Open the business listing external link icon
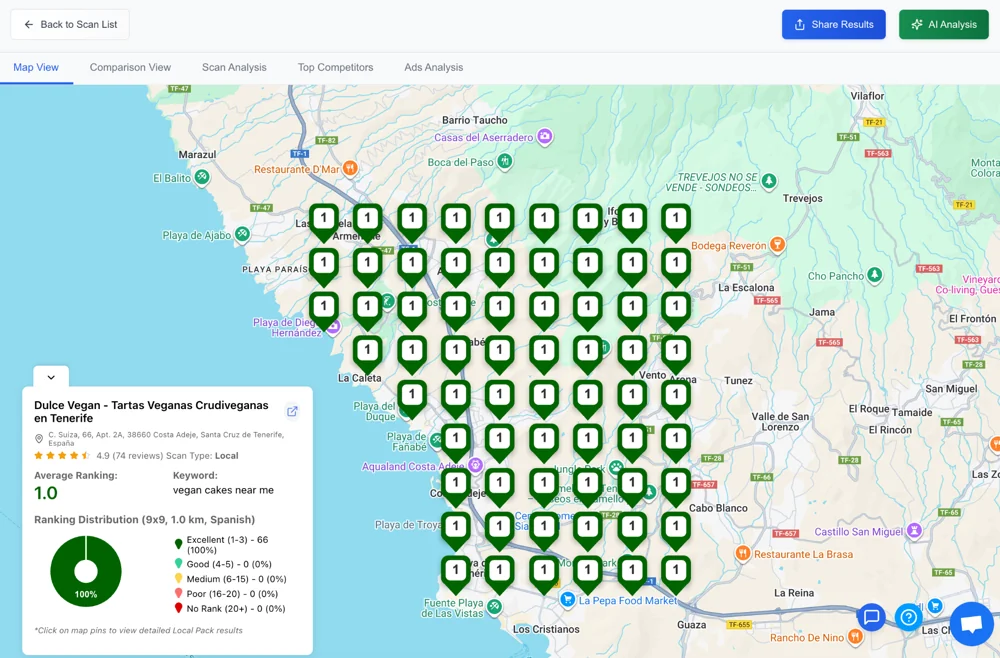 pyautogui.click(x=292, y=411)
